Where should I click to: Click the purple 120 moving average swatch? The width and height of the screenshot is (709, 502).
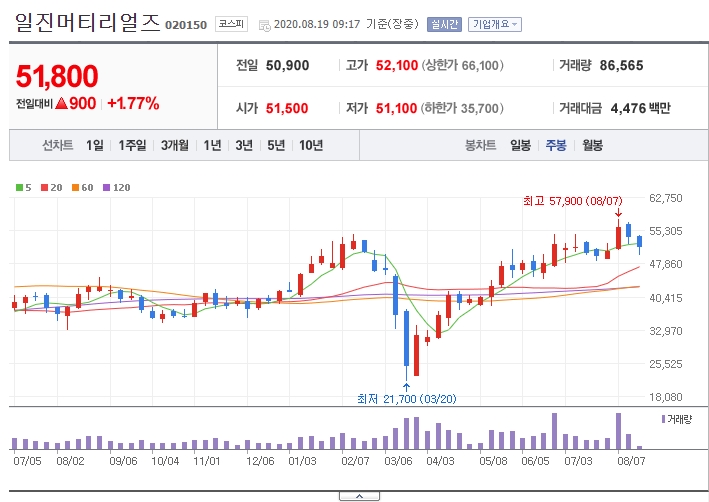point(106,187)
